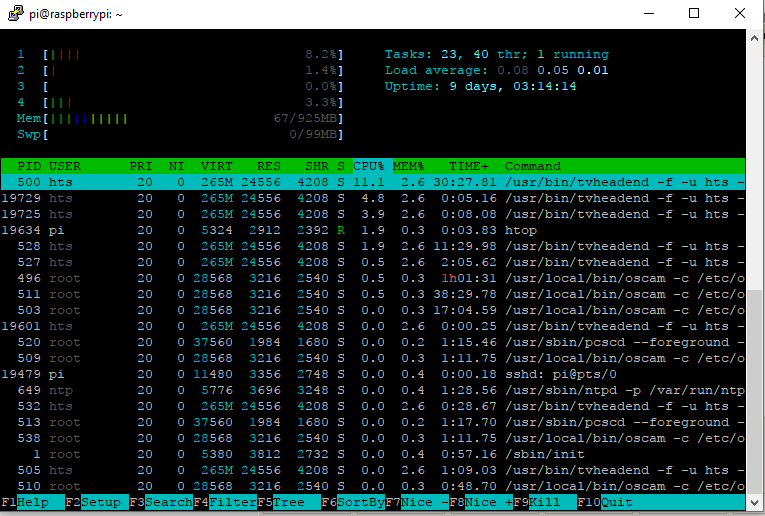Sort by PID column header
The width and height of the screenshot is (765, 516).
tap(29, 166)
